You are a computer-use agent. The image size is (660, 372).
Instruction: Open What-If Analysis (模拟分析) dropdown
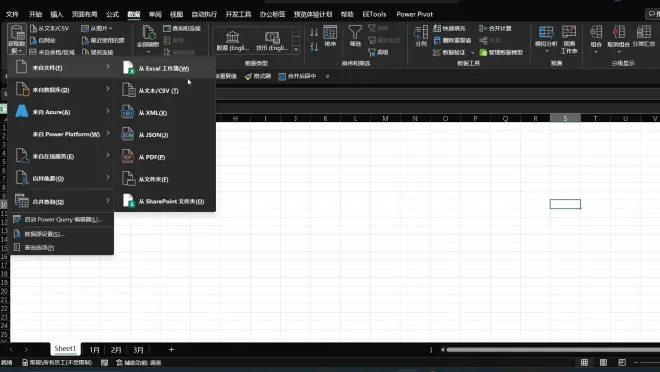(546, 40)
